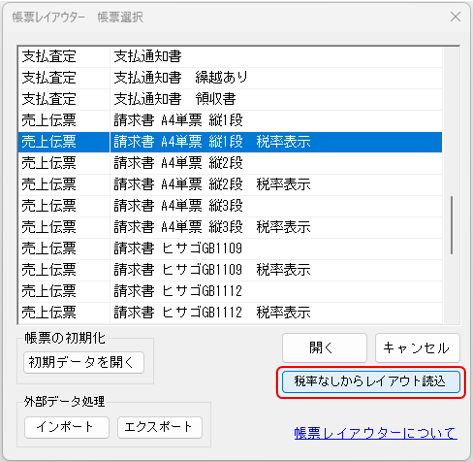Select 支払通知書 繰越あり row
This screenshot has height=462, width=473.
coord(230,78)
